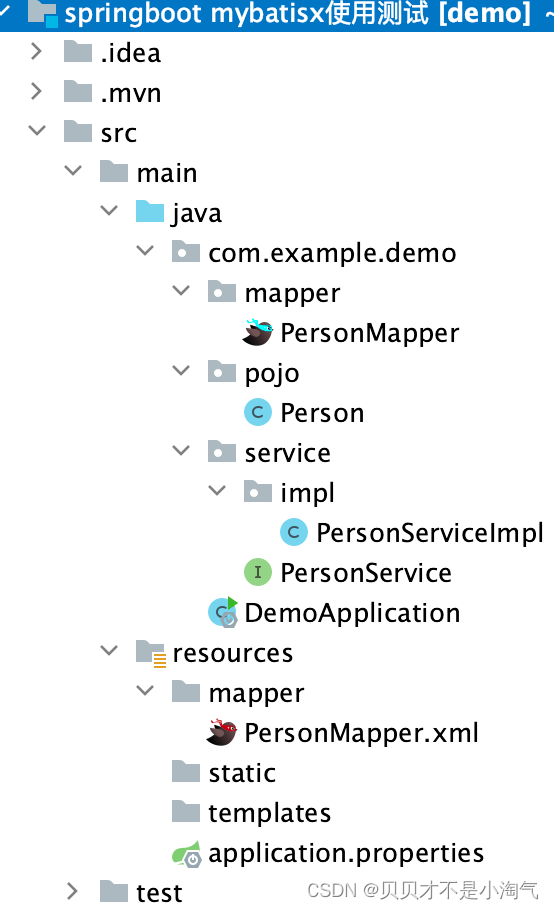Viewport: 554px width, 910px height.
Task: Click the blue java source folder icon
Action: pos(150,212)
